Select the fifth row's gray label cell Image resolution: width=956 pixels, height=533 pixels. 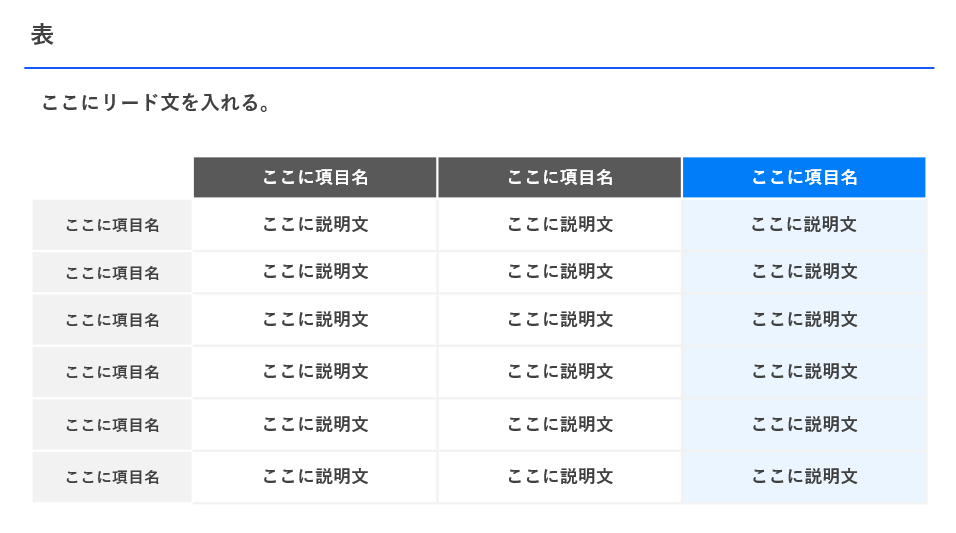coord(112,425)
